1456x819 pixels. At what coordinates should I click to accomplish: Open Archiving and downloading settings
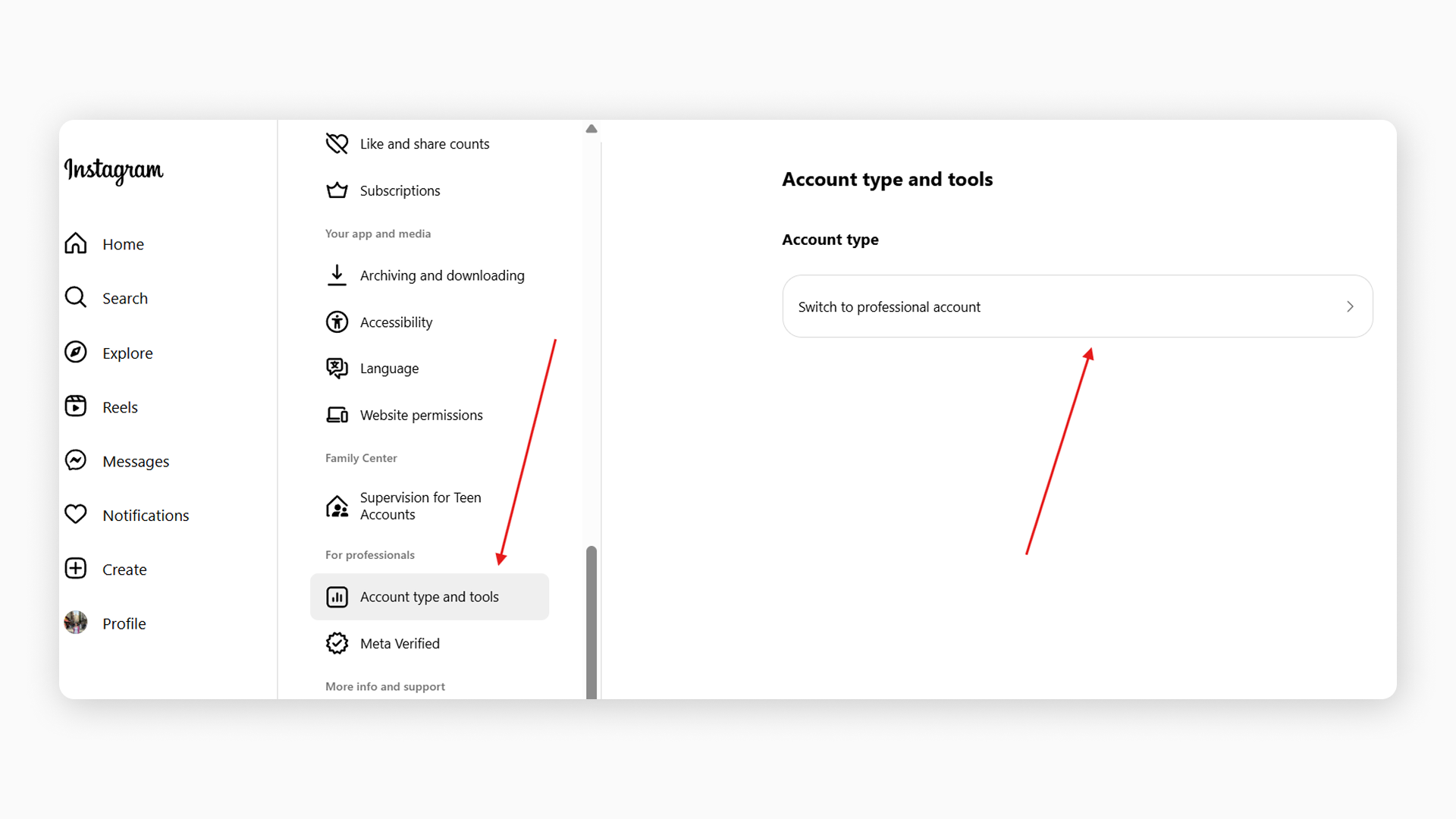pyautogui.click(x=429, y=275)
